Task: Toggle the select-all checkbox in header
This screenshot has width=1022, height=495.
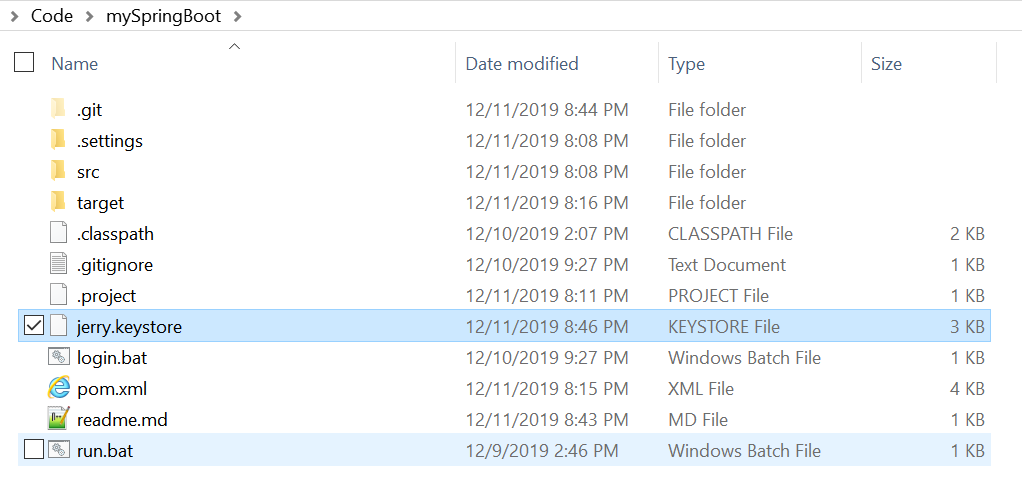Action: pos(24,63)
